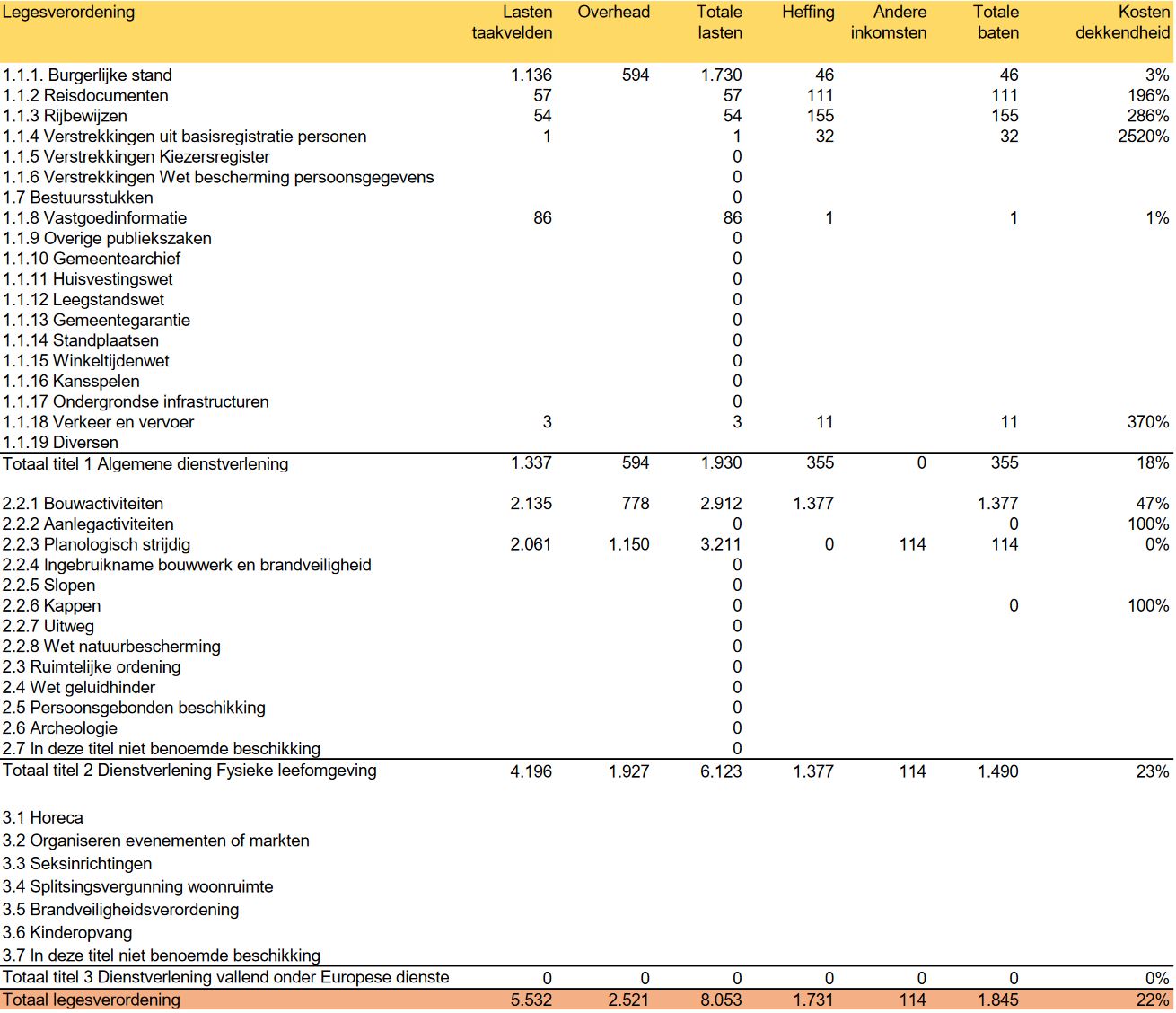The width and height of the screenshot is (1176, 1013).
Task: Click the 18% total for titel 1
Action: pos(1153,463)
